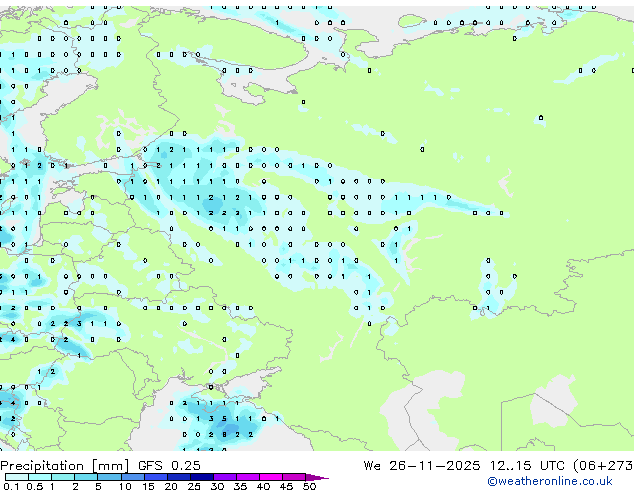Click the legend label 10
This screenshot has height=490, width=634.
pyautogui.click(x=125, y=486)
